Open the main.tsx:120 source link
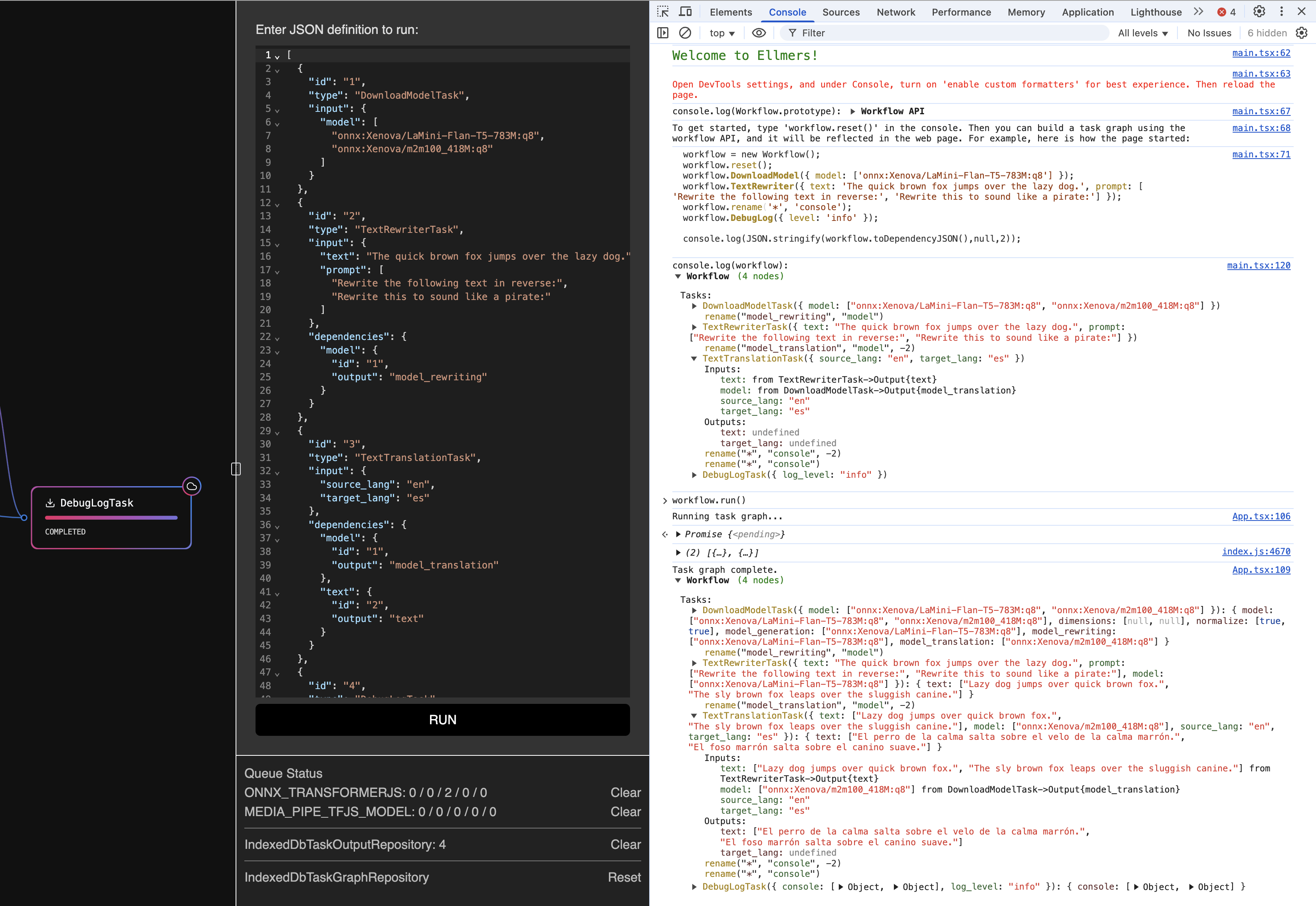Screen dimensions: 1316x906 click(1259, 265)
